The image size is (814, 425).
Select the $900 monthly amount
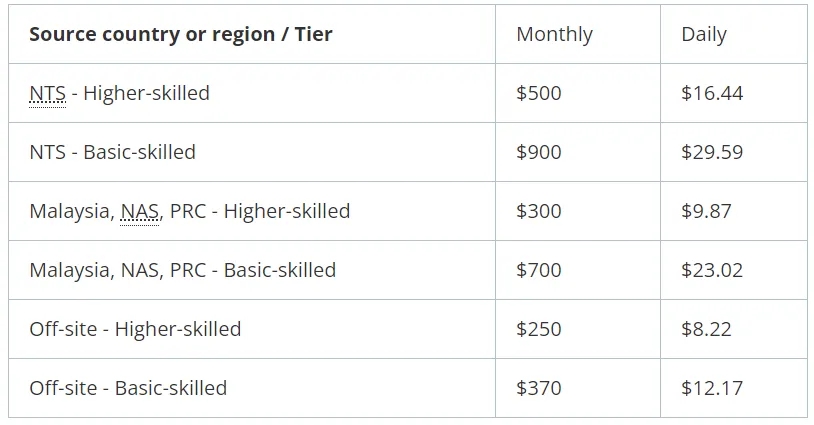pos(539,152)
